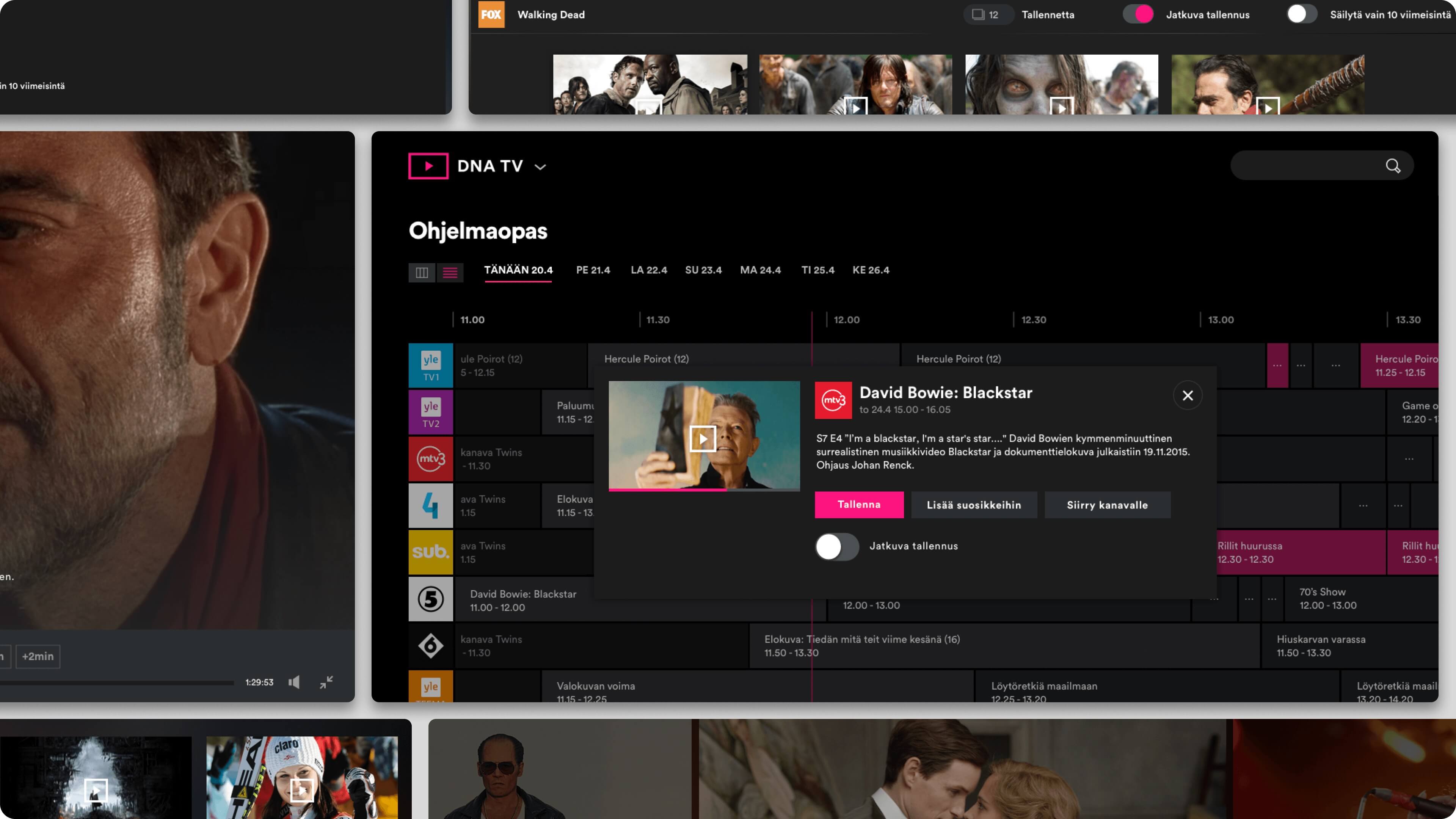1456x819 pixels.
Task: Open 70's Show 12.00 - 13.00 program
Action: tap(1362, 599)
